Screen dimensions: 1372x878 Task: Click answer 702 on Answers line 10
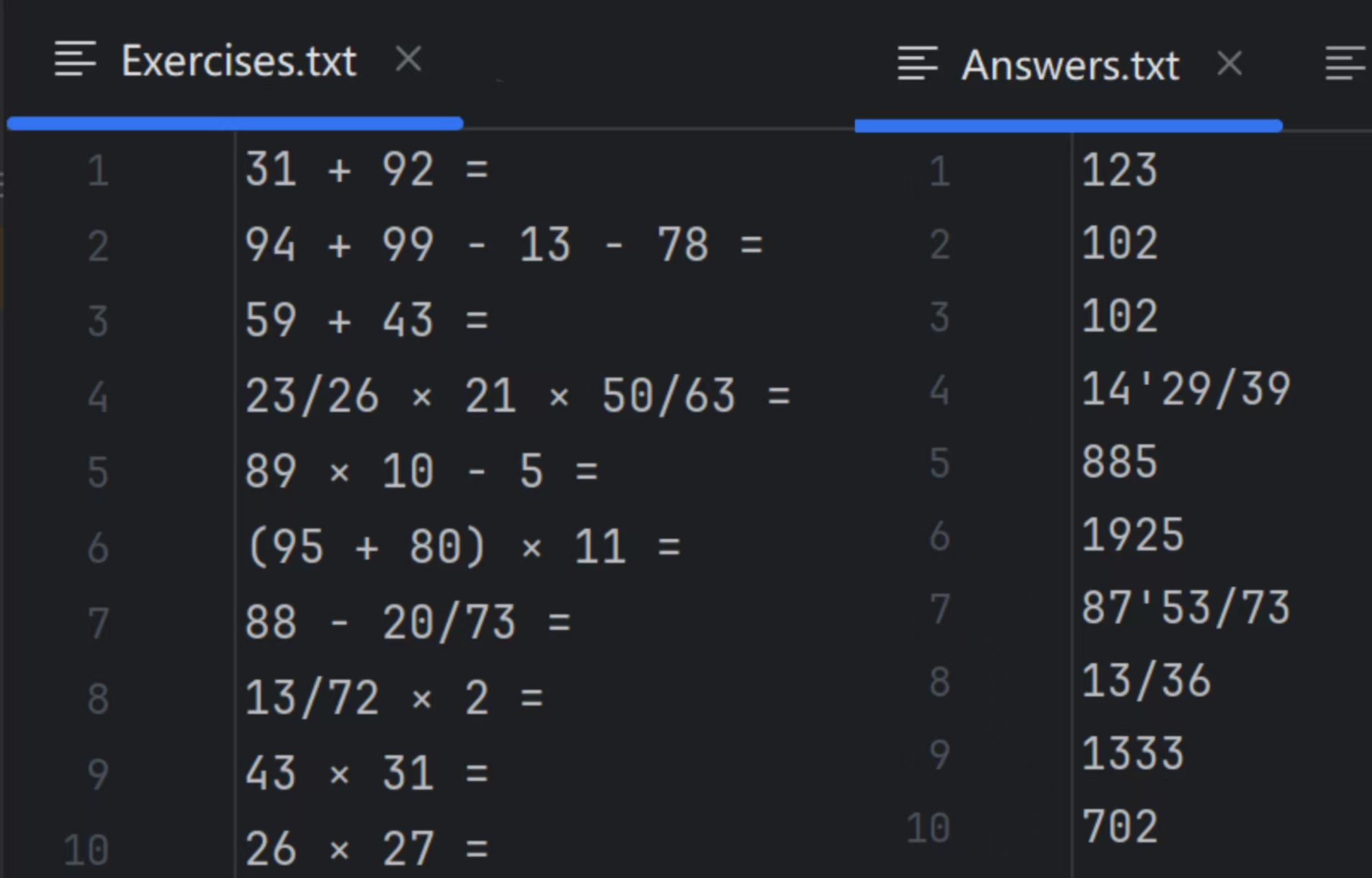pyautogui.click(x=1119, y=827)
